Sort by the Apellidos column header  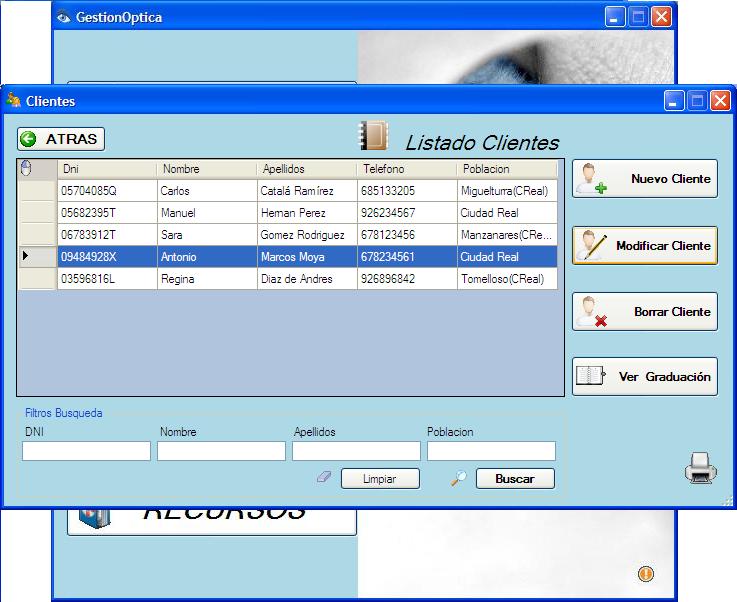click(307, 169)
